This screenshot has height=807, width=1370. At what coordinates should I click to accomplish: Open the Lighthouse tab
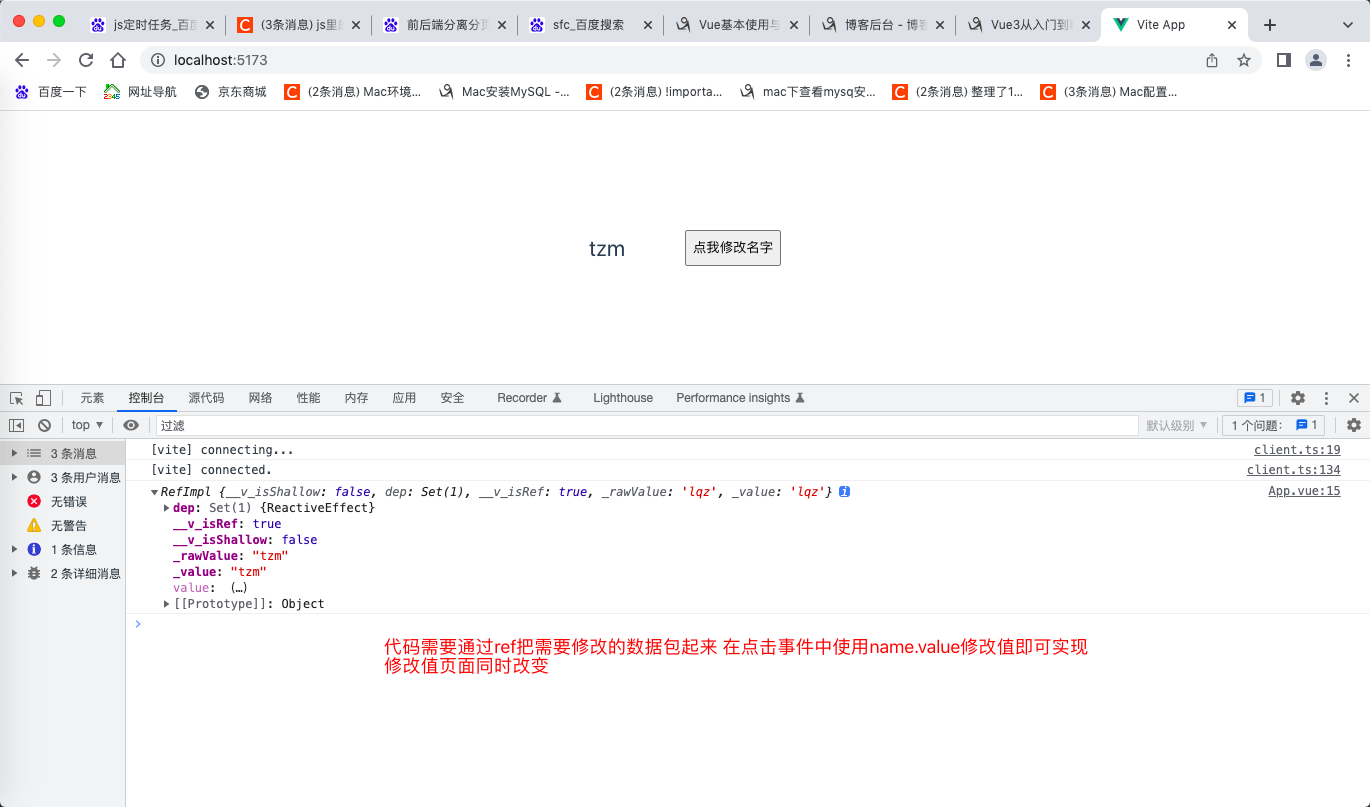(623, 398)
